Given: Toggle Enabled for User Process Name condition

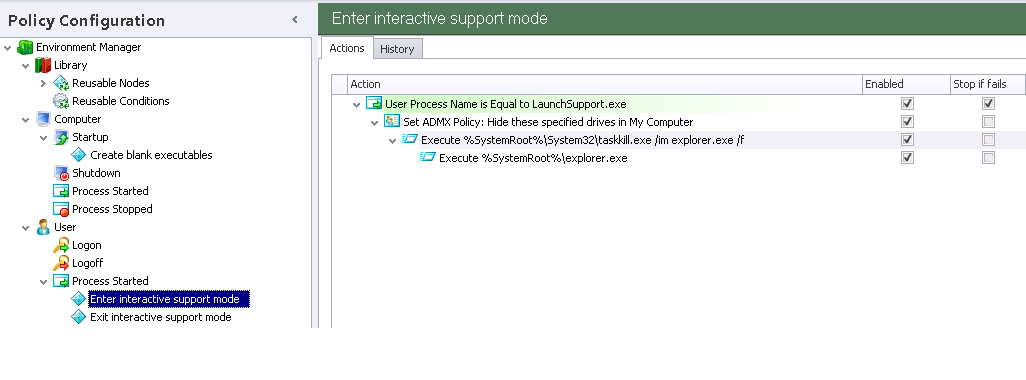Looking at the screenshot, I should coord(907,103).
